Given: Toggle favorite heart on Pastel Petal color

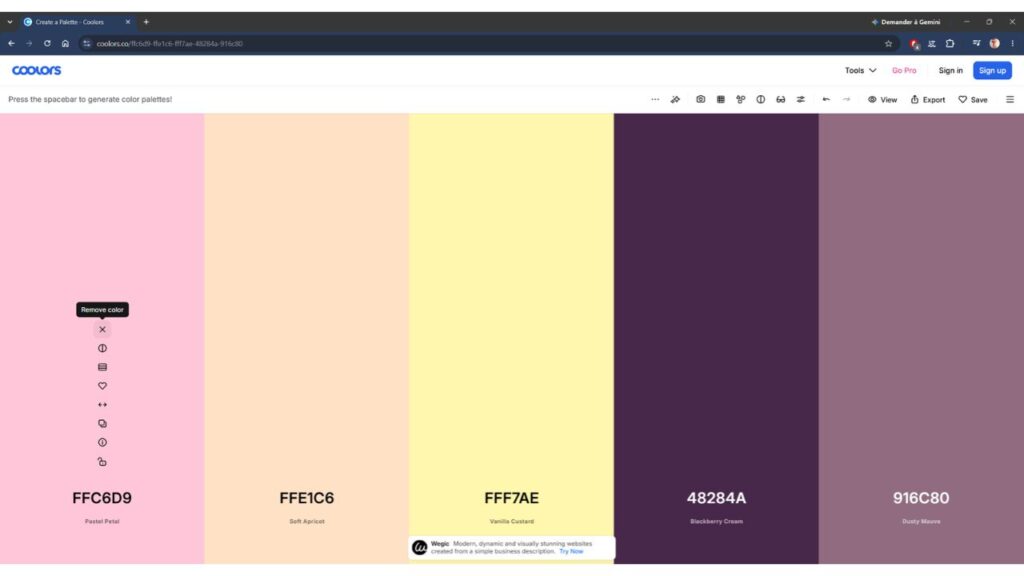Looking at the screenshot, I should coord(103,386).
